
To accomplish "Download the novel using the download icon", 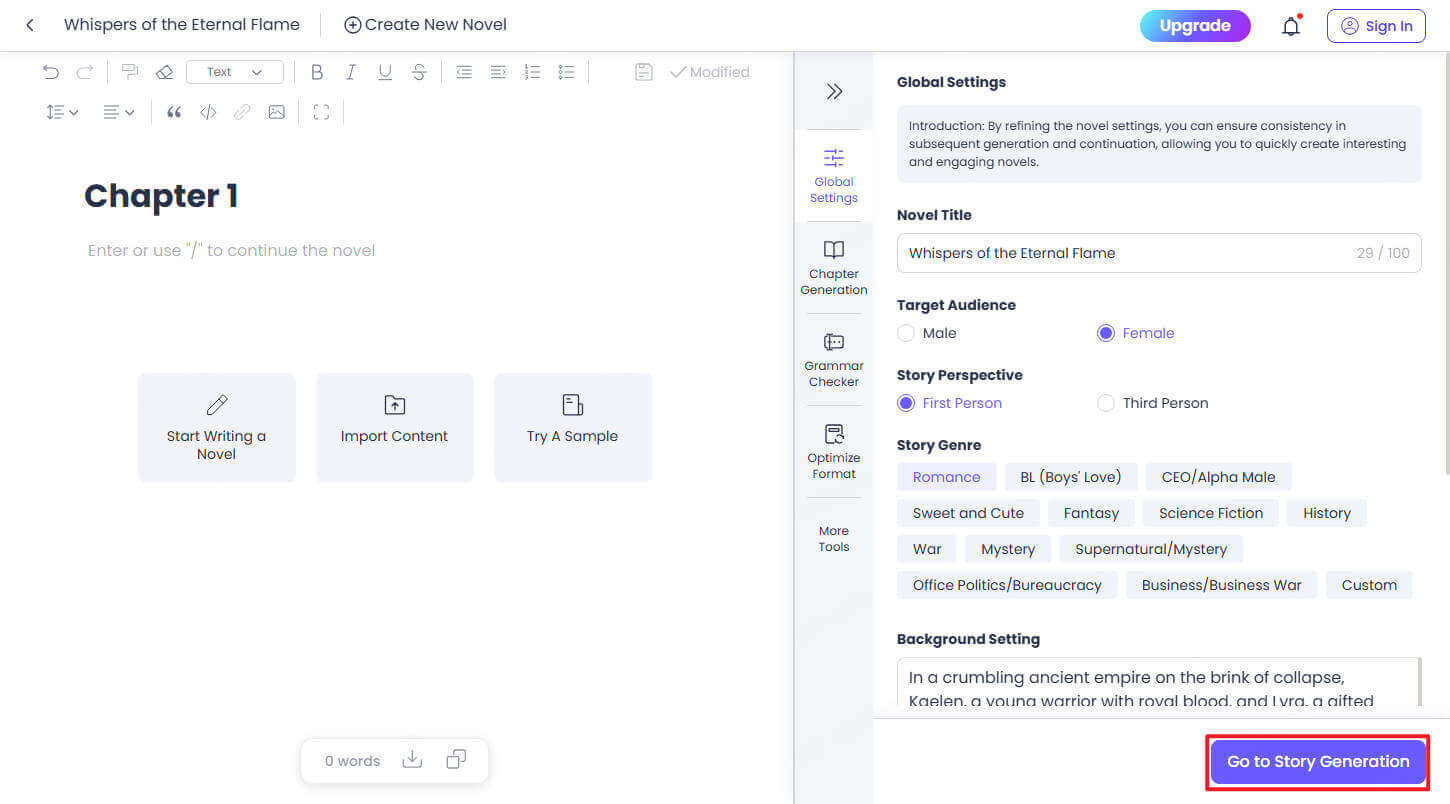I will pyautogui.click(x=412, y=760).
